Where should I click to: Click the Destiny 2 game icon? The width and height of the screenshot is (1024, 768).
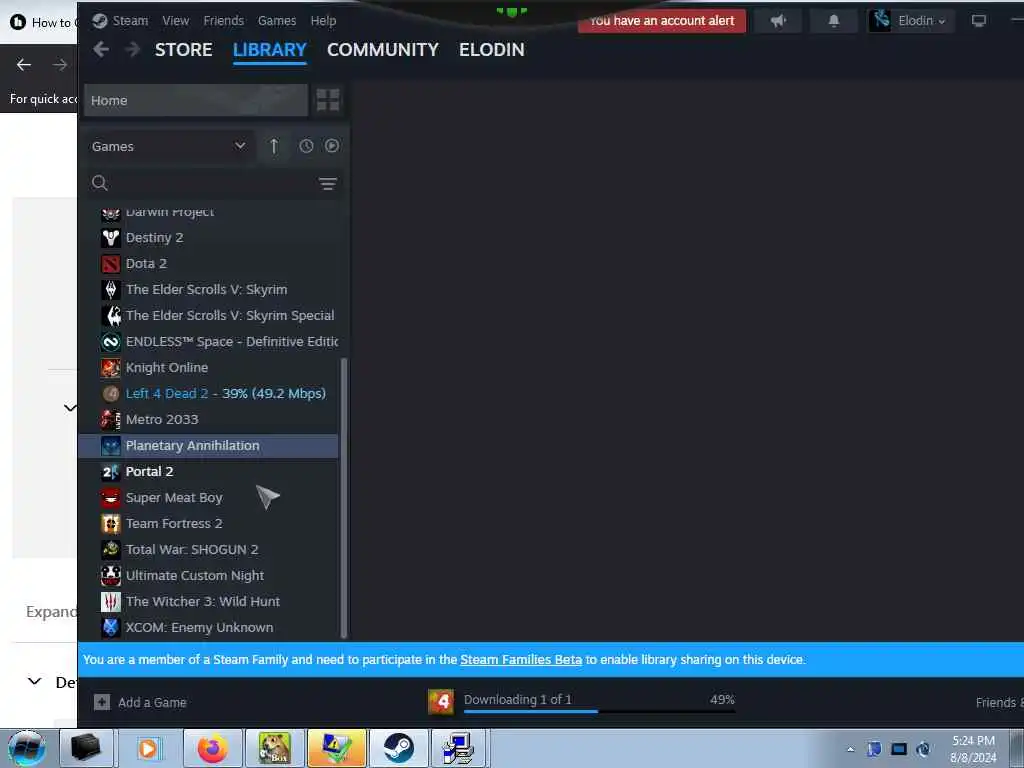point(110,238)
